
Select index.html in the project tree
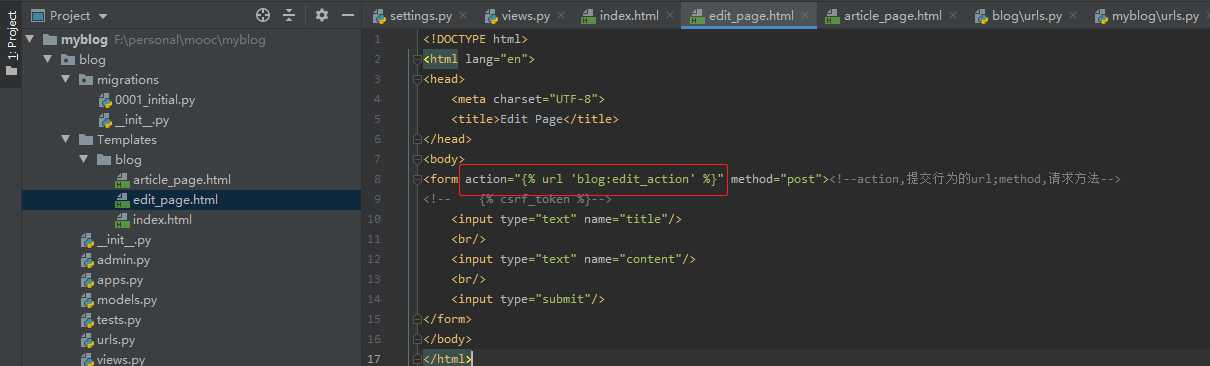(x=162, y=220)
